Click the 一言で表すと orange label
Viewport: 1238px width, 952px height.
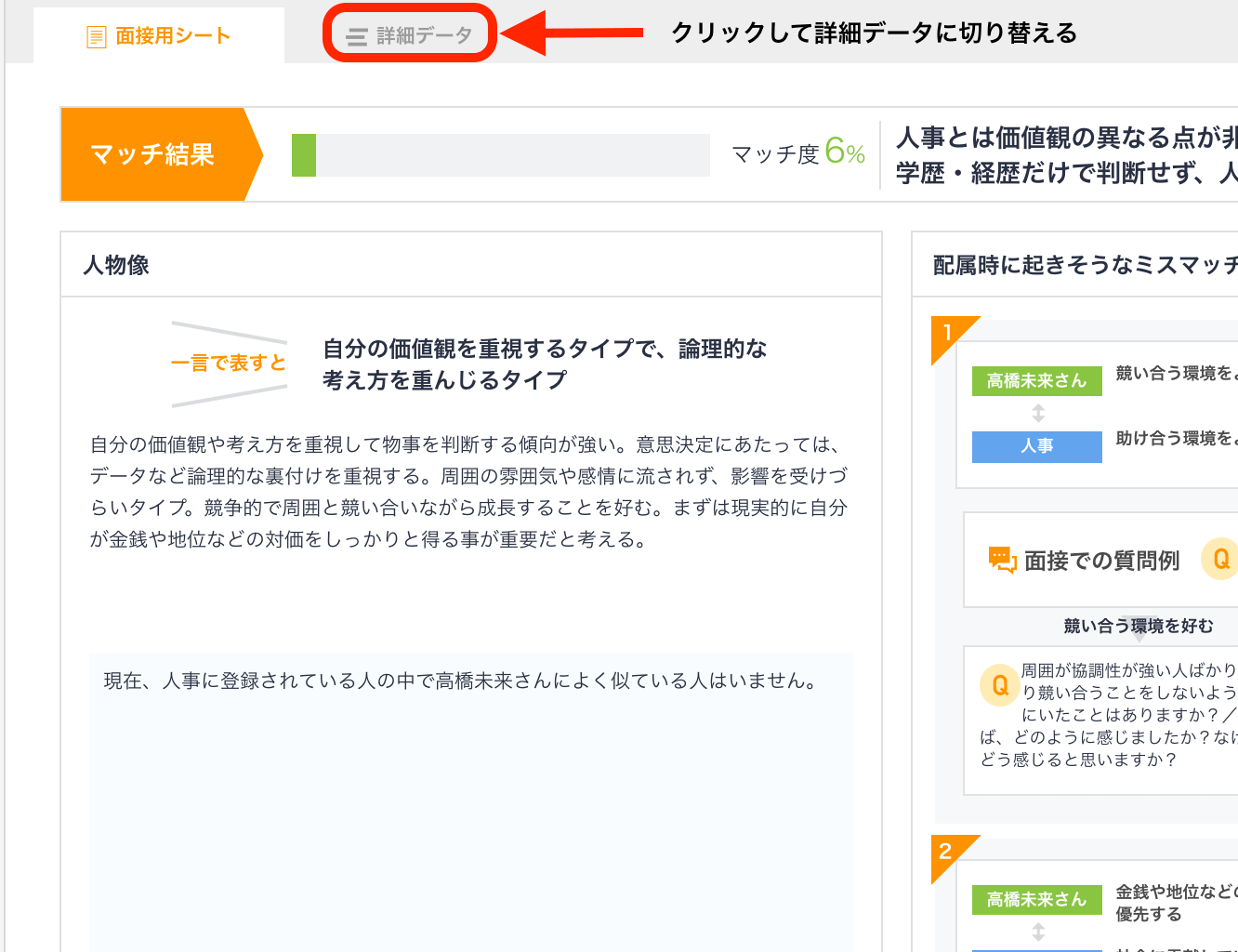click(x=229, y=364)
